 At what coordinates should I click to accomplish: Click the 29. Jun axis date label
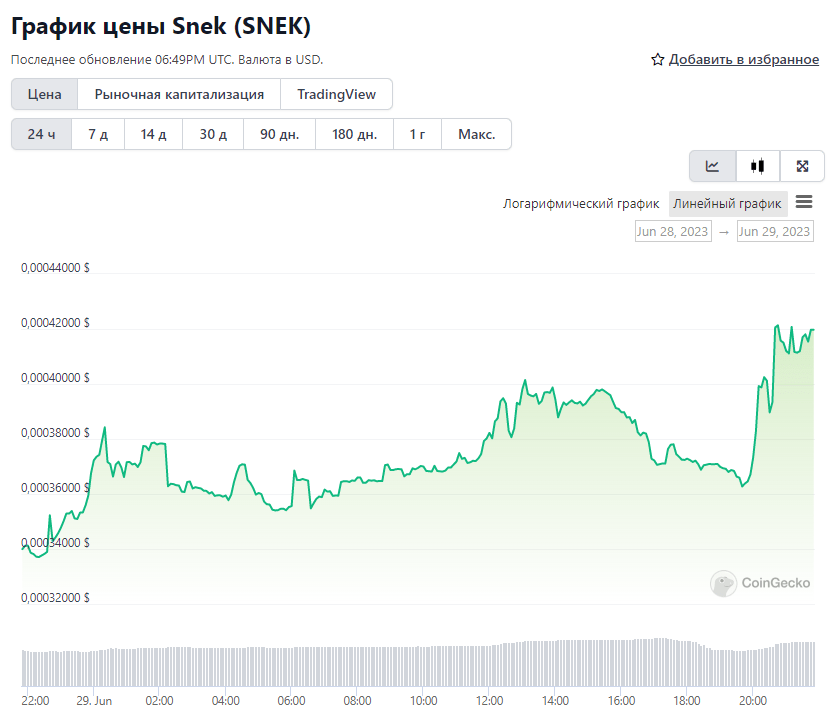click(x=94, y=701)
